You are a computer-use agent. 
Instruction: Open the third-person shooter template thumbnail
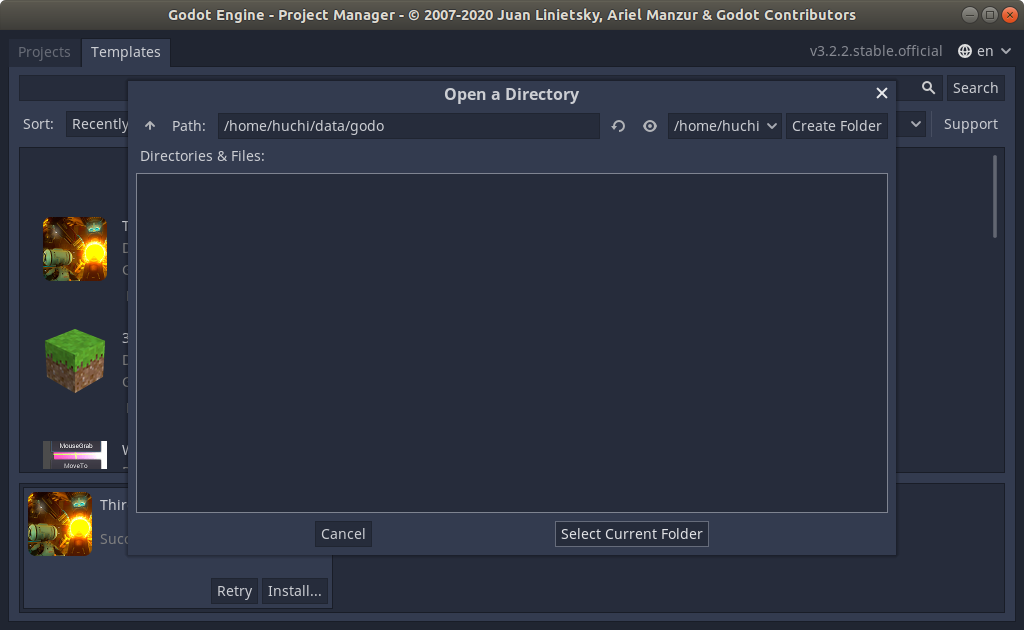pyautogui.click(x=75, y=249)
